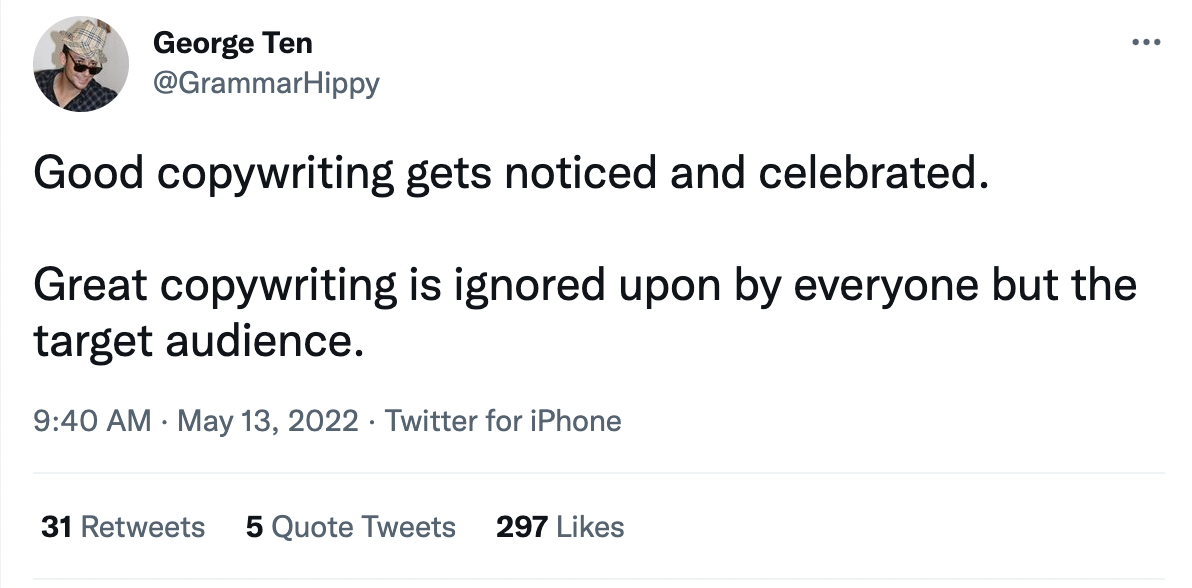
Task: Open the three-dot more options menu
Action: [1145, 43]
